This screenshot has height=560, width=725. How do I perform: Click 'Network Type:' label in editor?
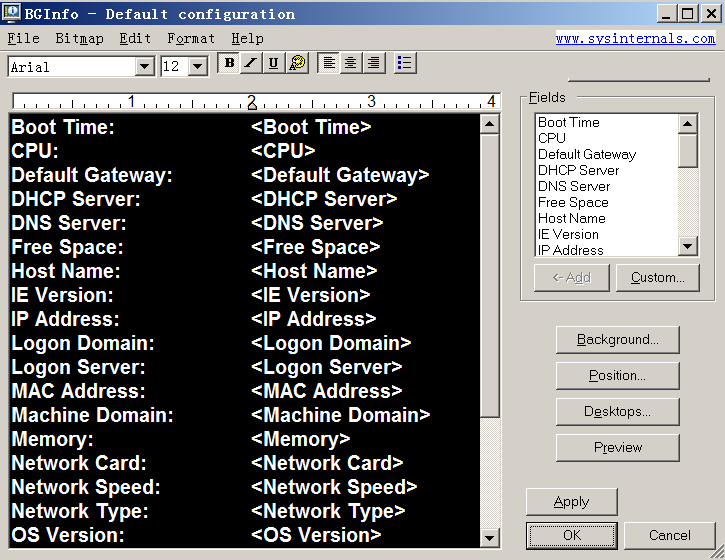(x=80, y=511)
